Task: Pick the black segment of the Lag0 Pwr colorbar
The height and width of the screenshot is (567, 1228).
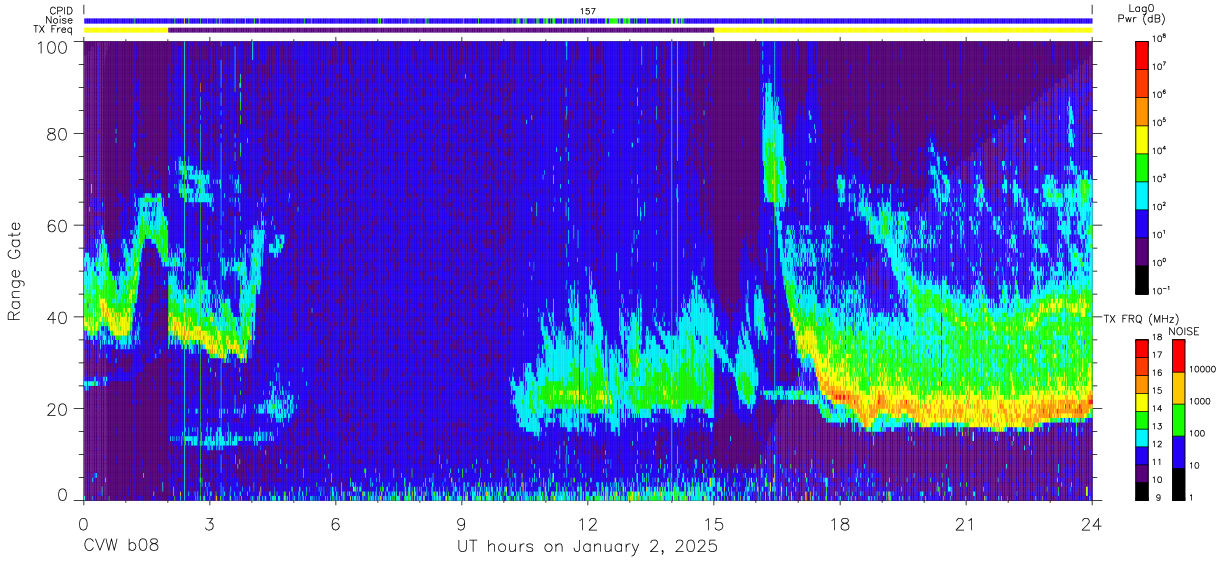Action: tap(1143, 278)
